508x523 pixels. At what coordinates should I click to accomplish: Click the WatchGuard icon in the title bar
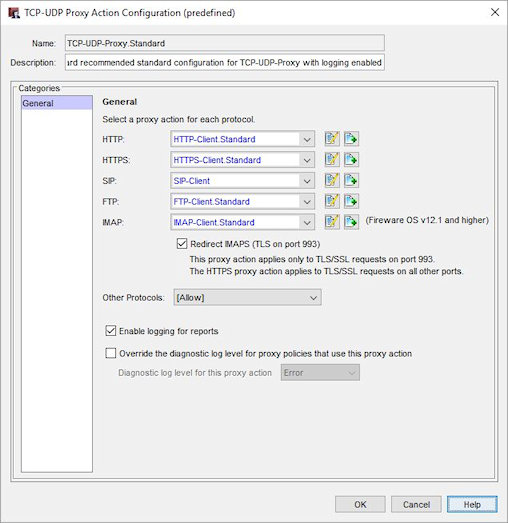pos(14,13)
